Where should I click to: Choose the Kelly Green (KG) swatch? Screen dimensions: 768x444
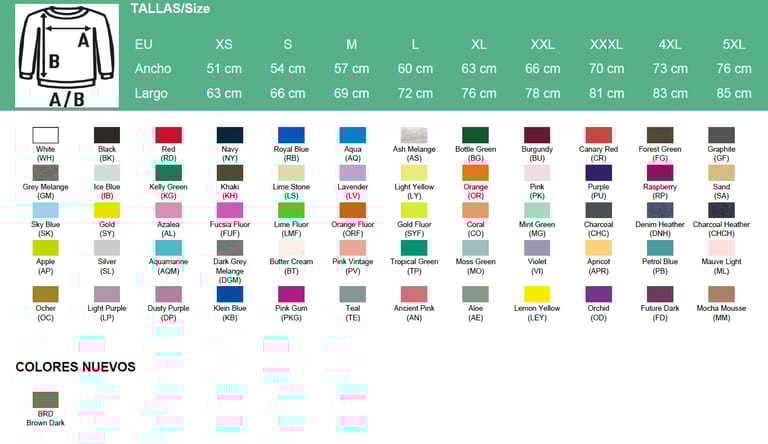pos(168,172)
